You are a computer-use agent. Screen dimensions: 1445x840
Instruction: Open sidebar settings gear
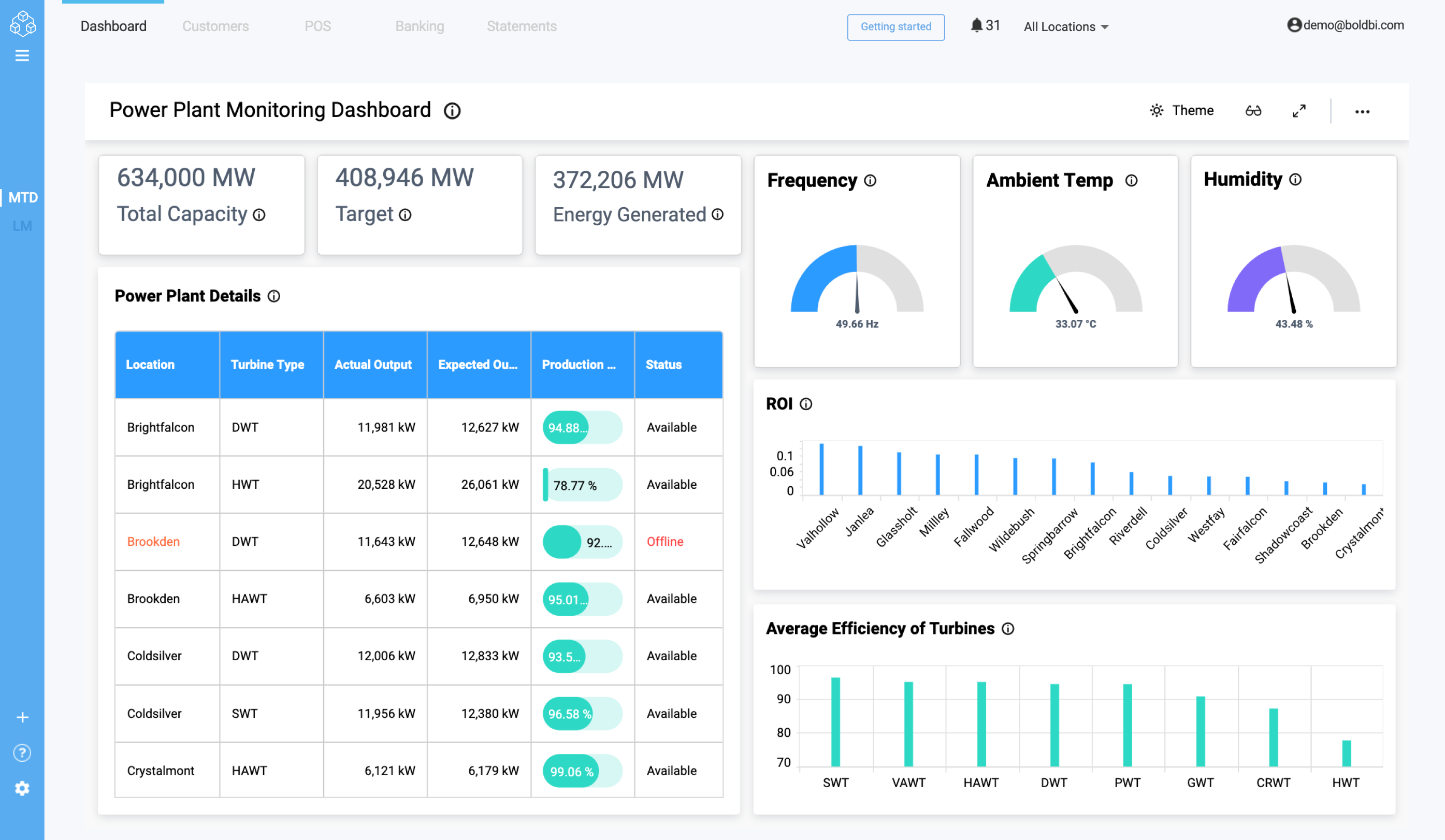22,788
